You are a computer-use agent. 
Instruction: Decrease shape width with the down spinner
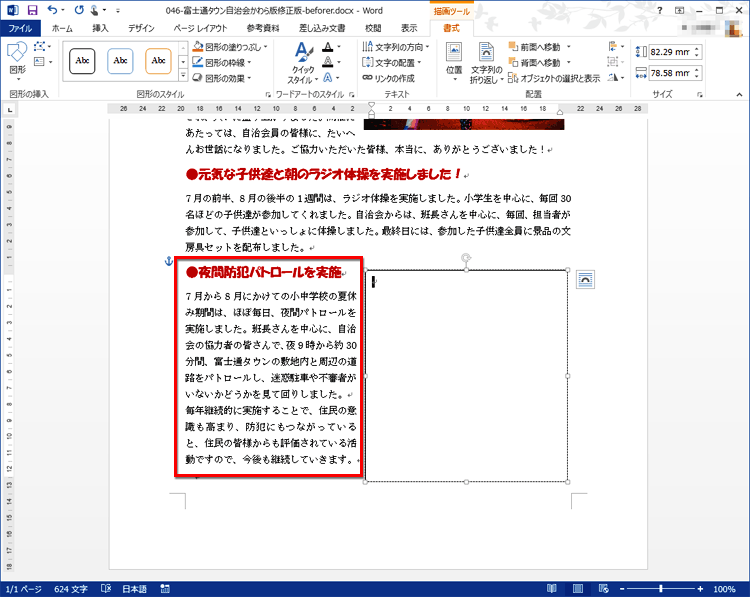click(697, 76)
